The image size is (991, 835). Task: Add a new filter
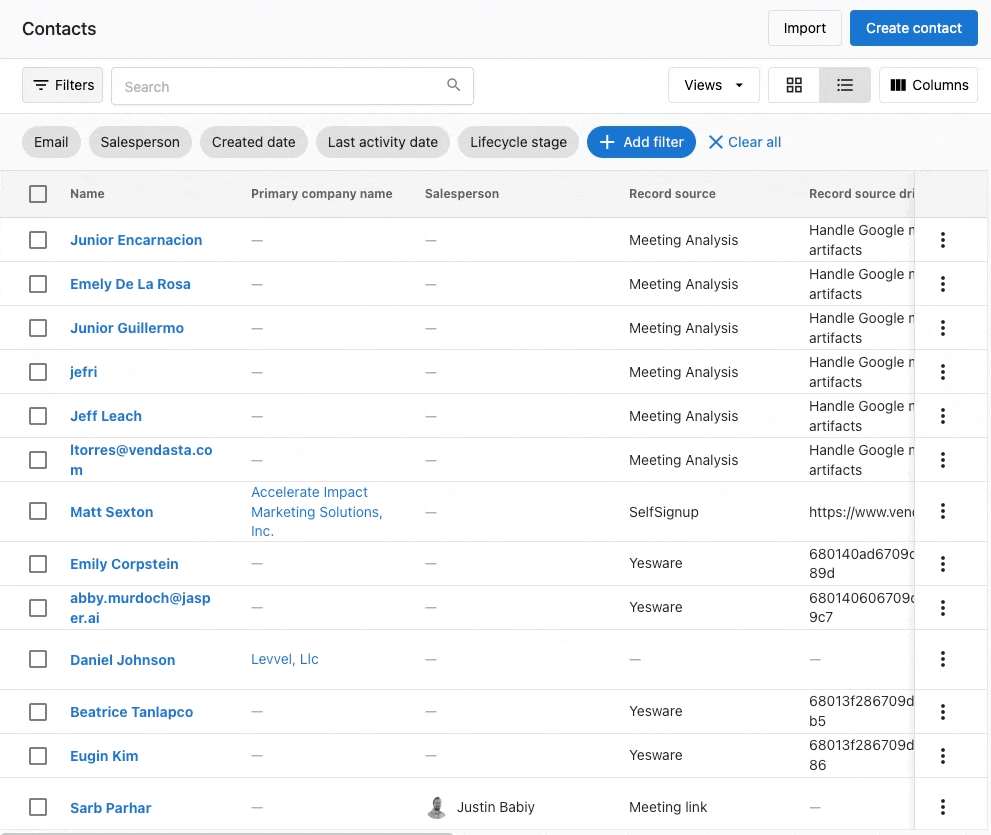(641, 142)
